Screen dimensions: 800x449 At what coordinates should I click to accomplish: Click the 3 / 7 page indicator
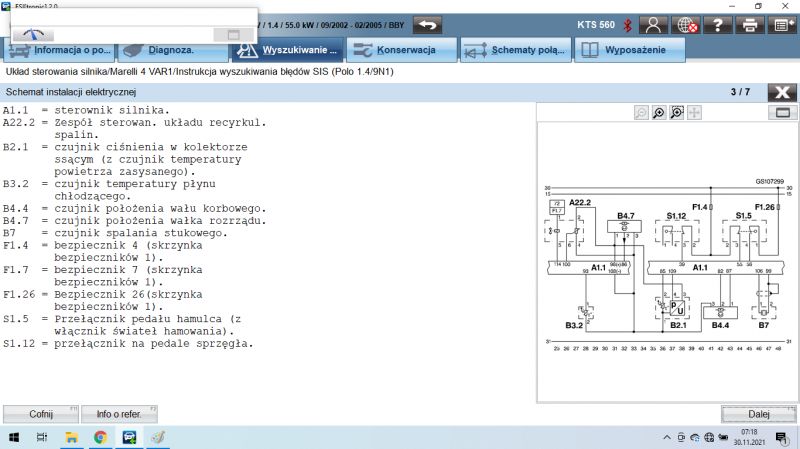click(x=740, y=92)
